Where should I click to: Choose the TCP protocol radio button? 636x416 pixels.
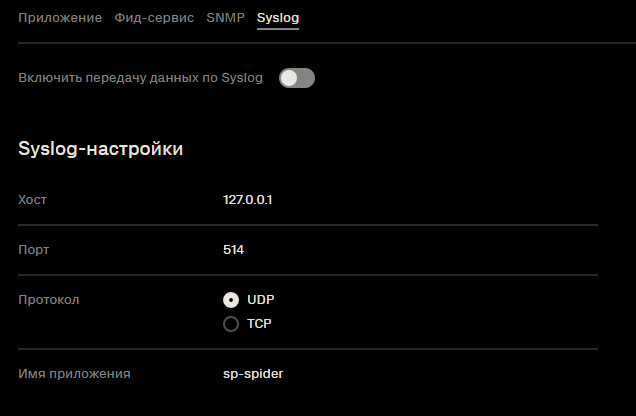tap(231, 324)
